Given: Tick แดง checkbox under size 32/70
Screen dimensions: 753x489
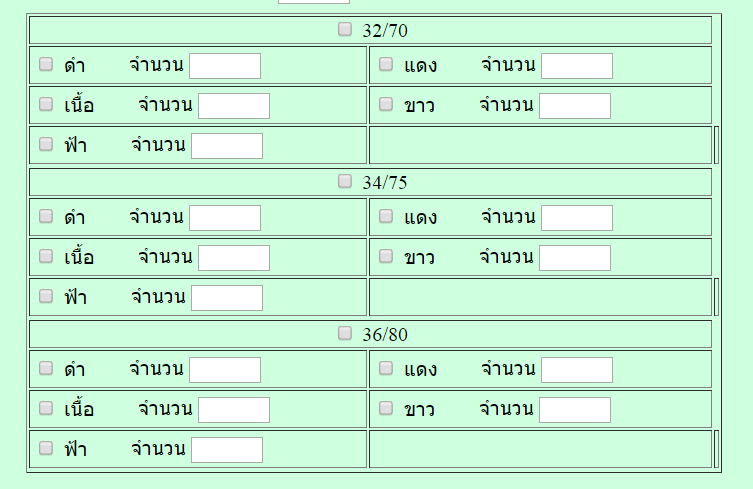Looking at the screenshot, I should coord(386,64).
